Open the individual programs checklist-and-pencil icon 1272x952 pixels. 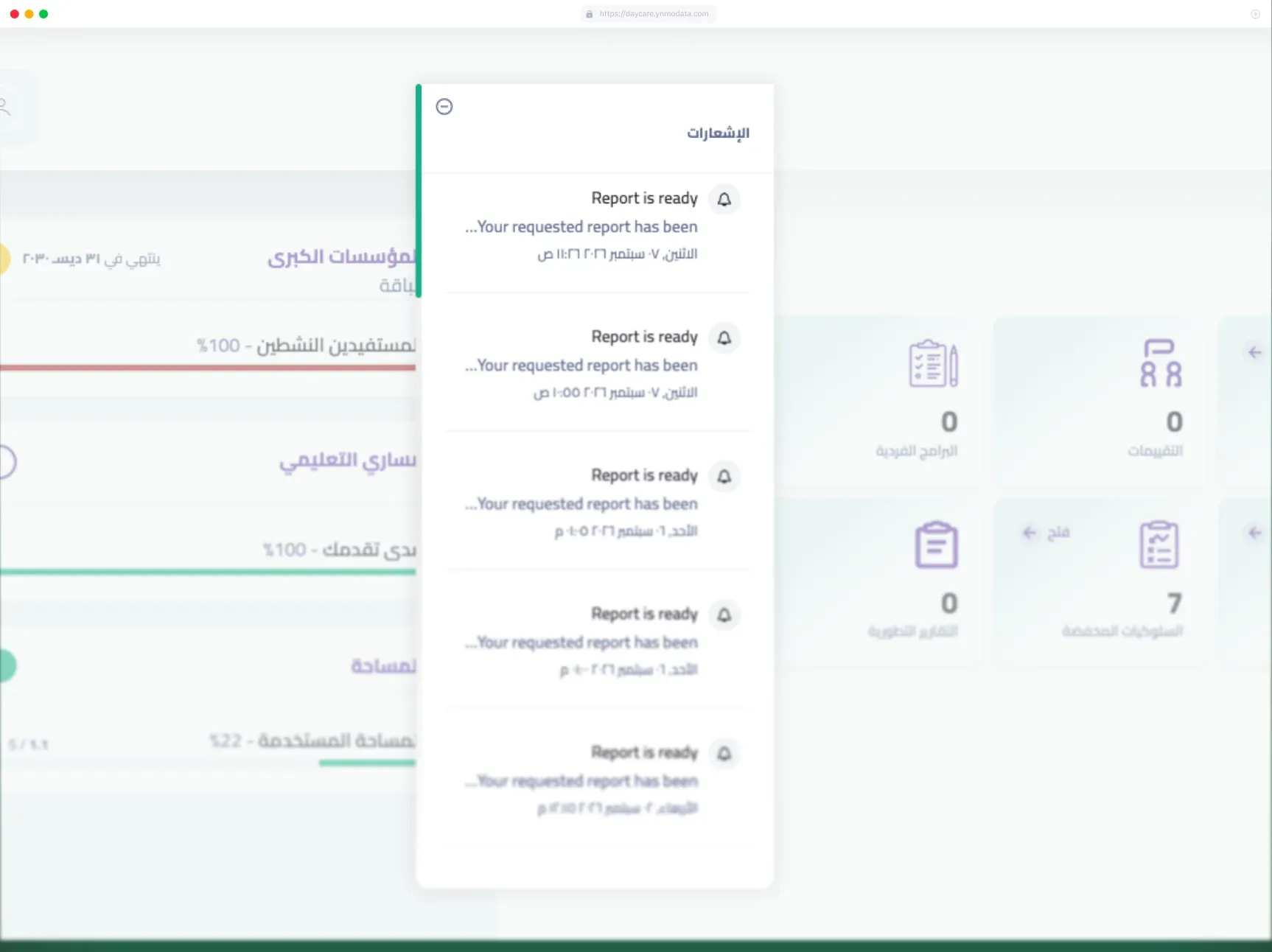tap(933, 364)
